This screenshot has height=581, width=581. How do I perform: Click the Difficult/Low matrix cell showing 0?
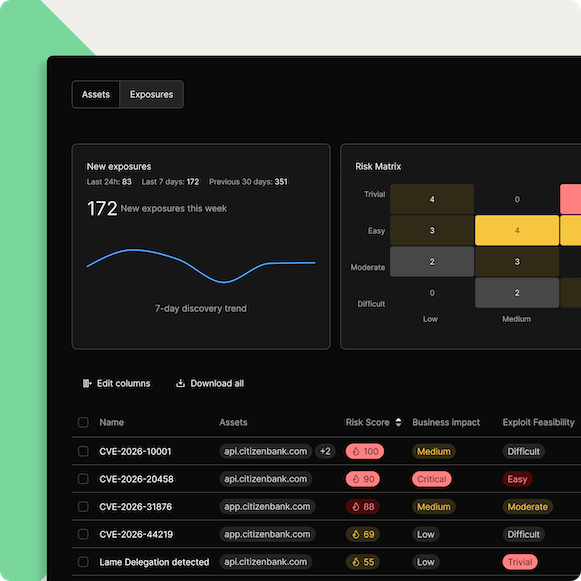tap(432, 293)
